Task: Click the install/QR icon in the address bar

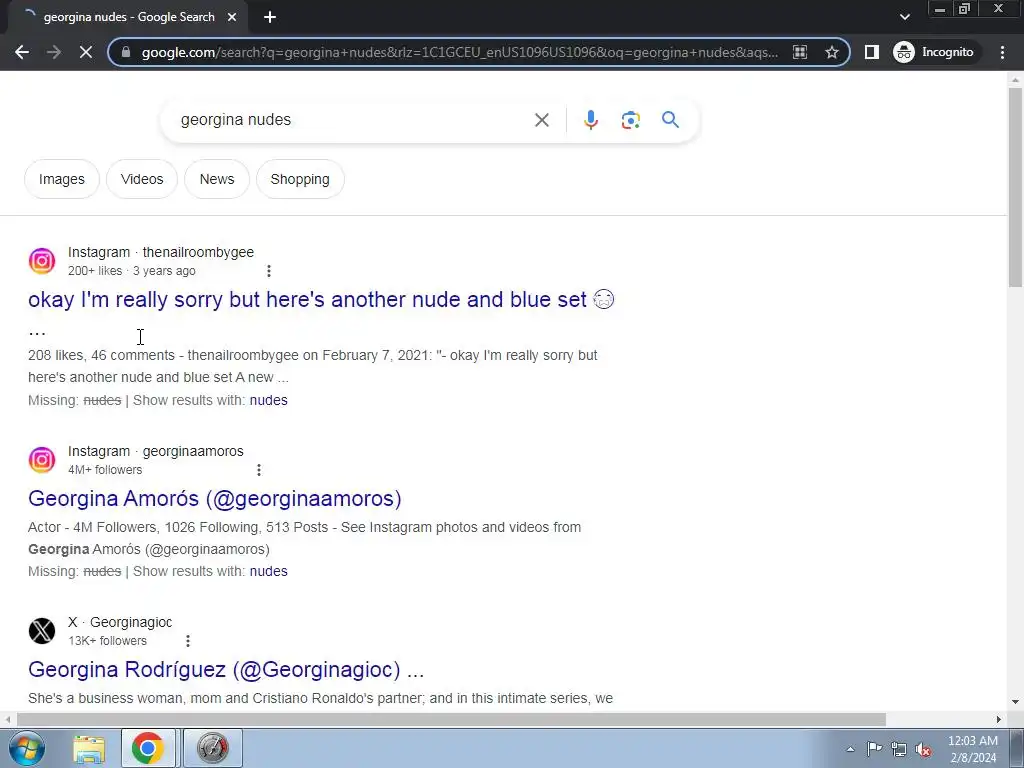Action: coord(800,52)
